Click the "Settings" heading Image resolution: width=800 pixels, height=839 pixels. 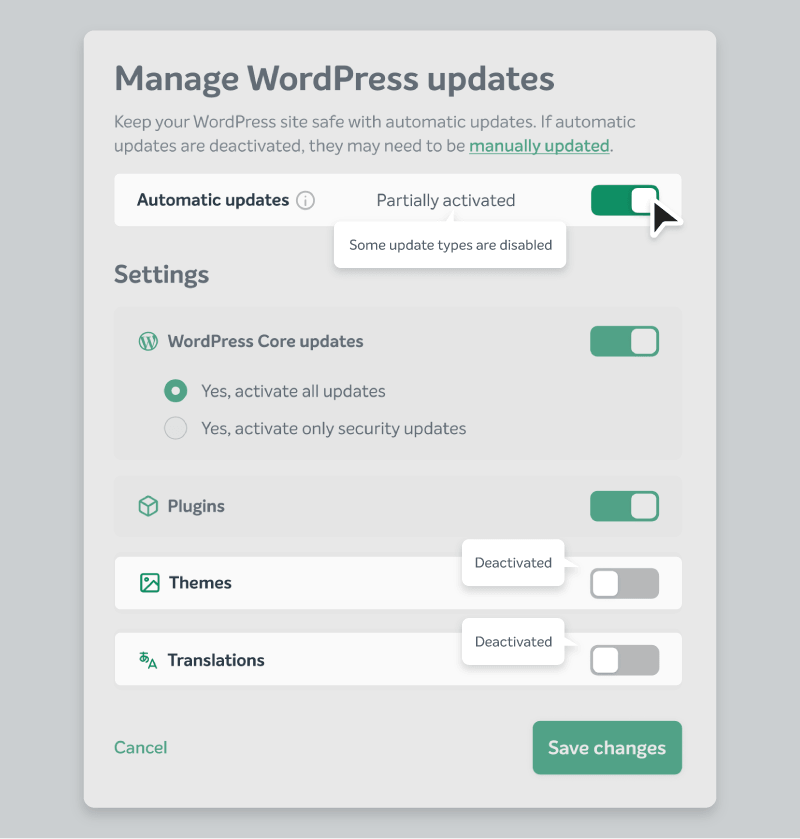tap(162, 274)
